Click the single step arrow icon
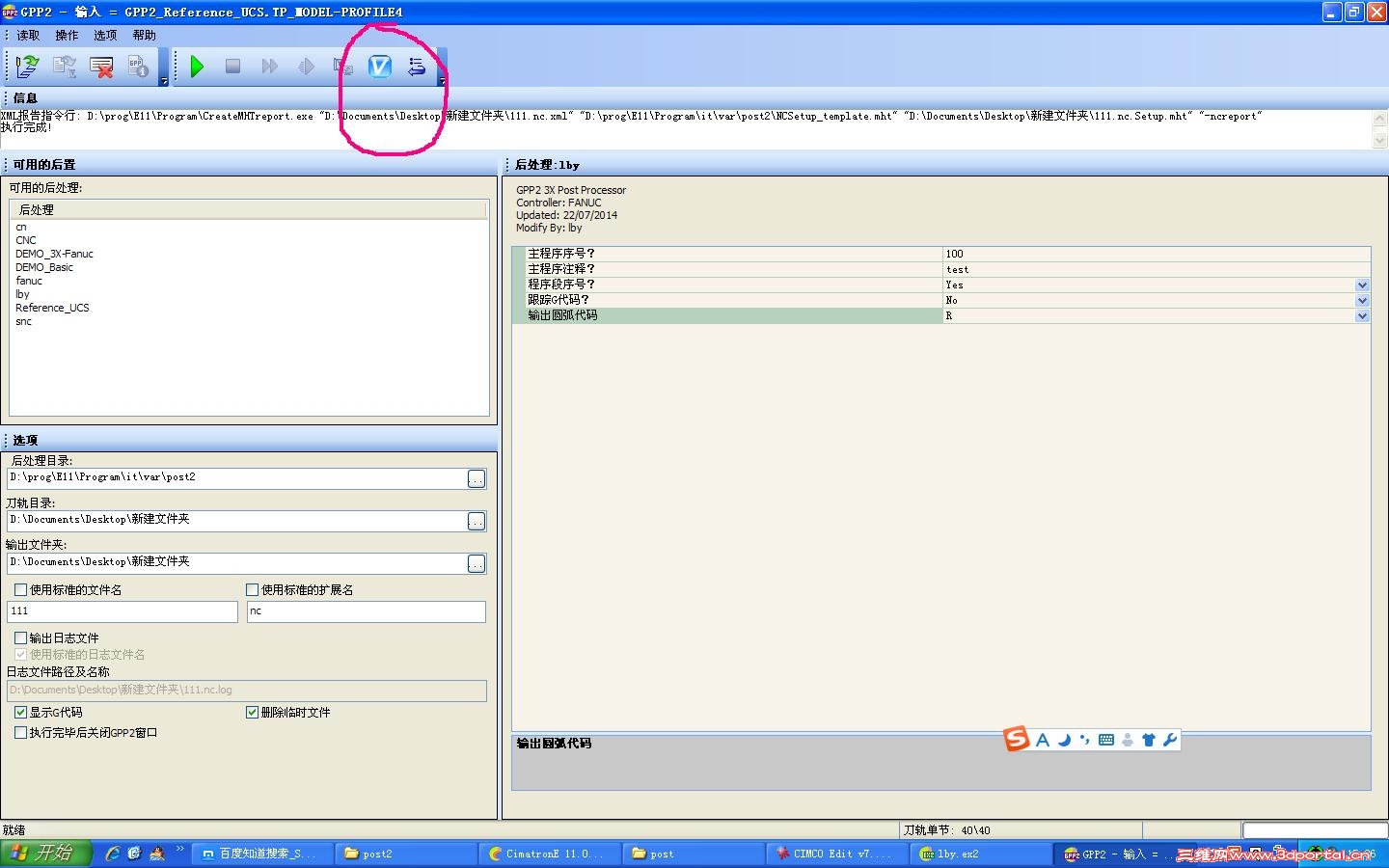The image size is (1389, 868). click(307, 67)
